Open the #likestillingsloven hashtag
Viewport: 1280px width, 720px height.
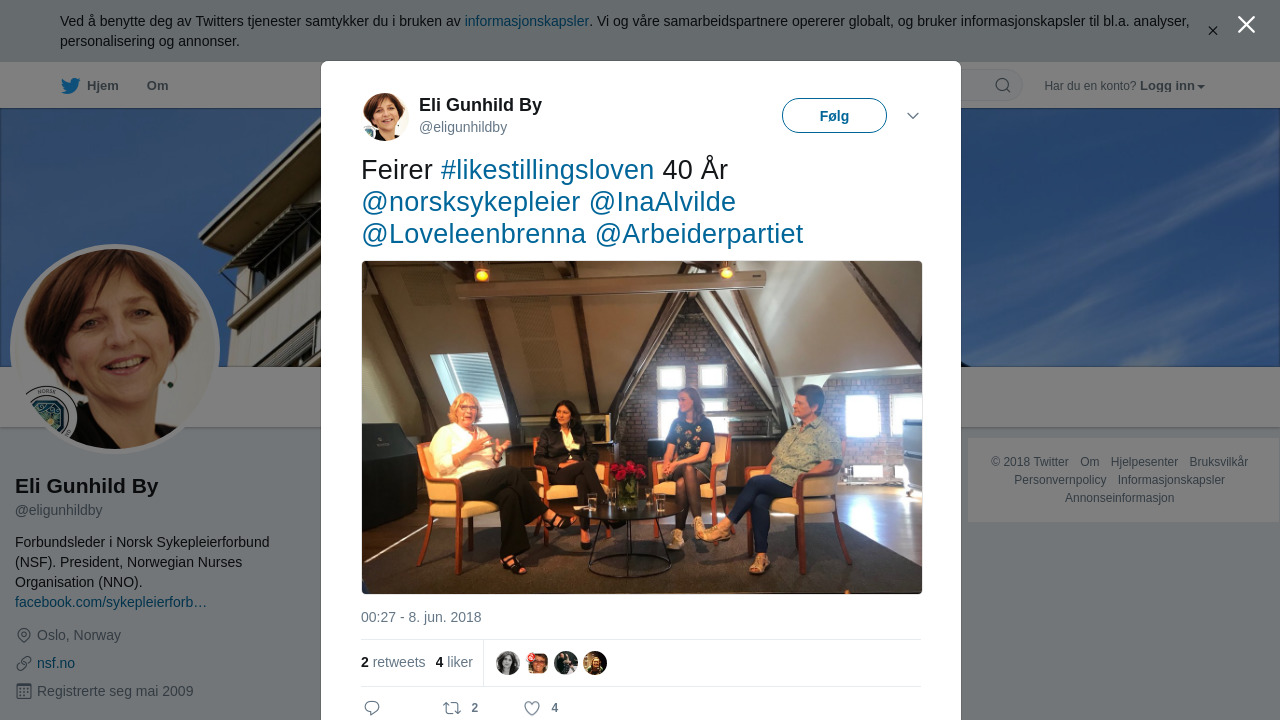point(547,170)
